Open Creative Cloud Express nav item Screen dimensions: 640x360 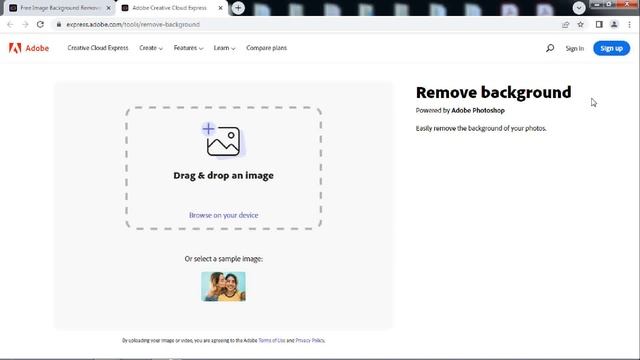coord(98,48)
